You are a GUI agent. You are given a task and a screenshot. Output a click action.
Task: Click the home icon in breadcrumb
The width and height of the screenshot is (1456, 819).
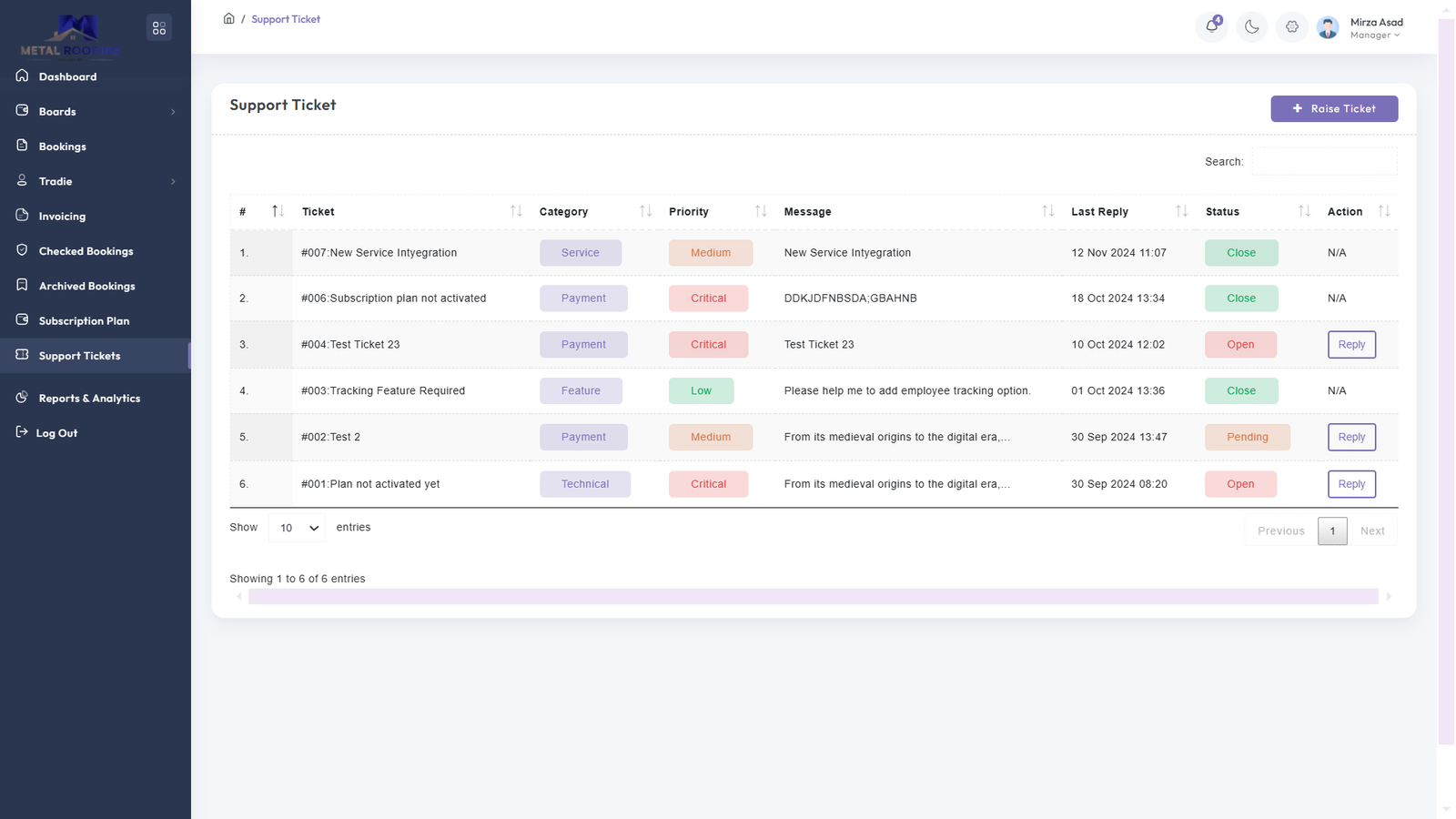pyautogui.click(x=229, y=19)
